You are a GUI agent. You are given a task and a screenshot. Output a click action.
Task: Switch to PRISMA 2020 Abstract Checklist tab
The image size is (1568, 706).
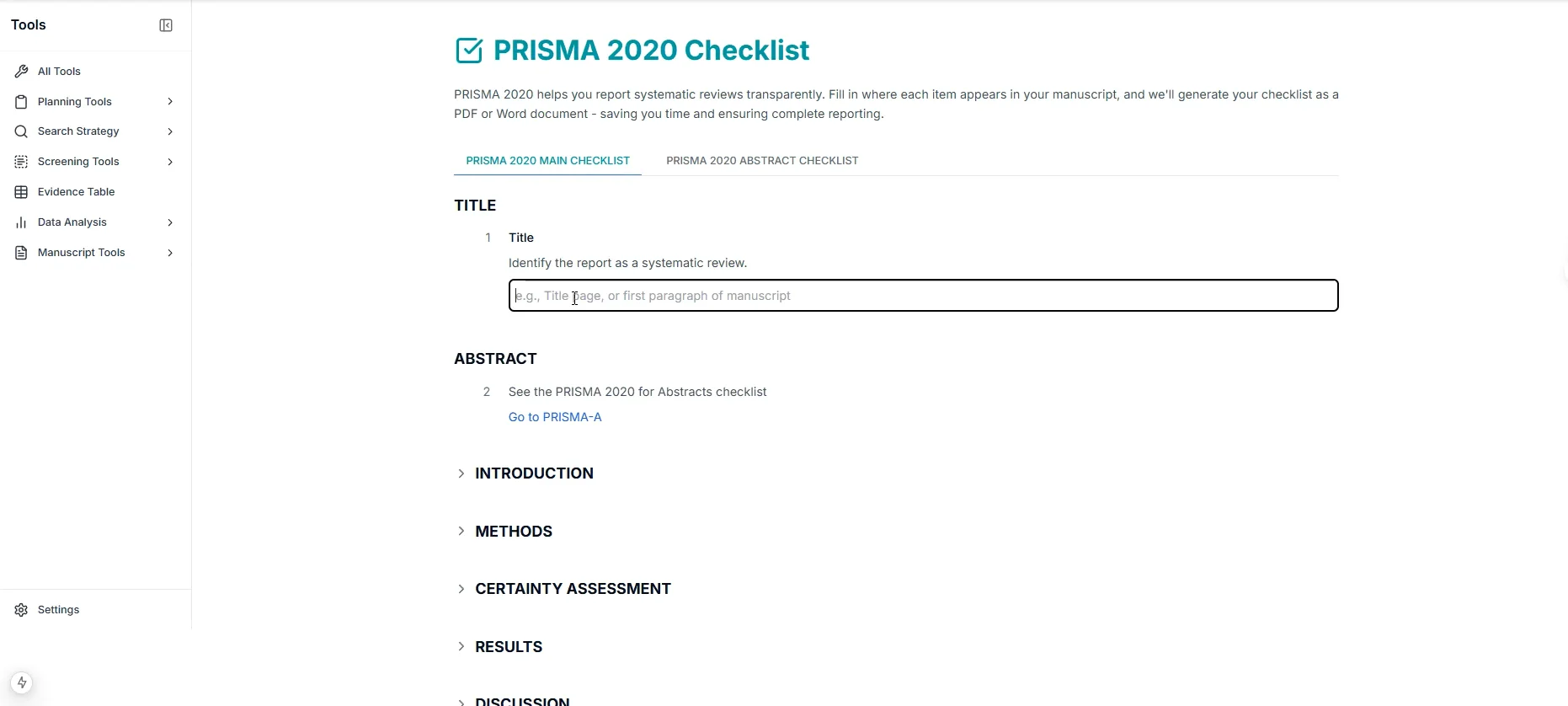[x=762, y=161]
